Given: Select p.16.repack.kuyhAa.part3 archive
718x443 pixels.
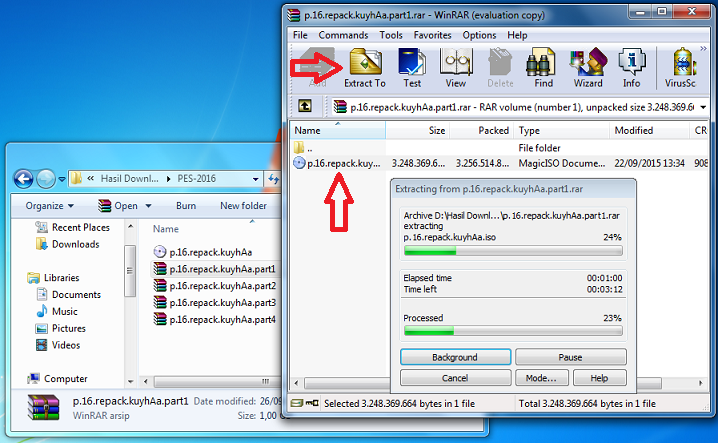Looking at the screenshot, I should (215, 303).
